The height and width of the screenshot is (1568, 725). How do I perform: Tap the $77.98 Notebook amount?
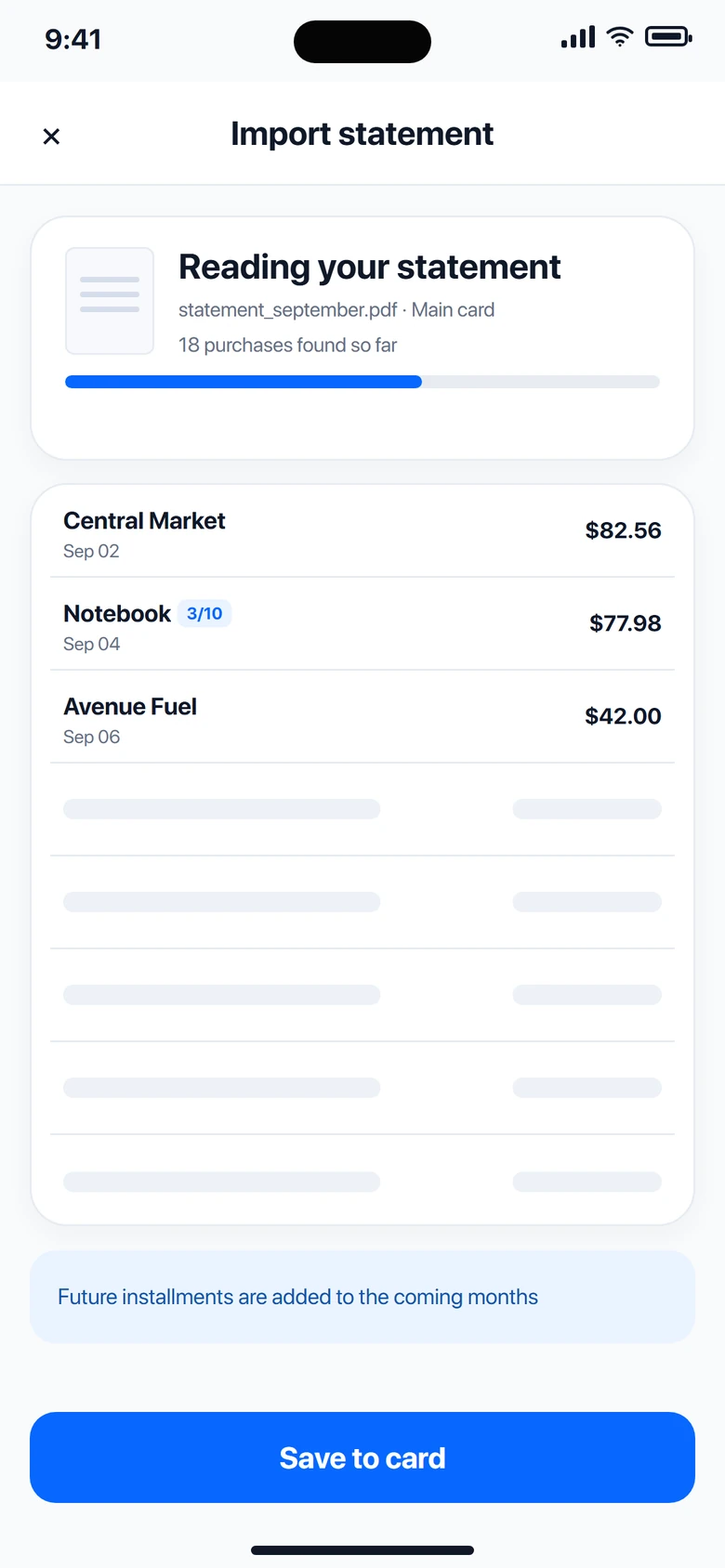tap(626, 623)
